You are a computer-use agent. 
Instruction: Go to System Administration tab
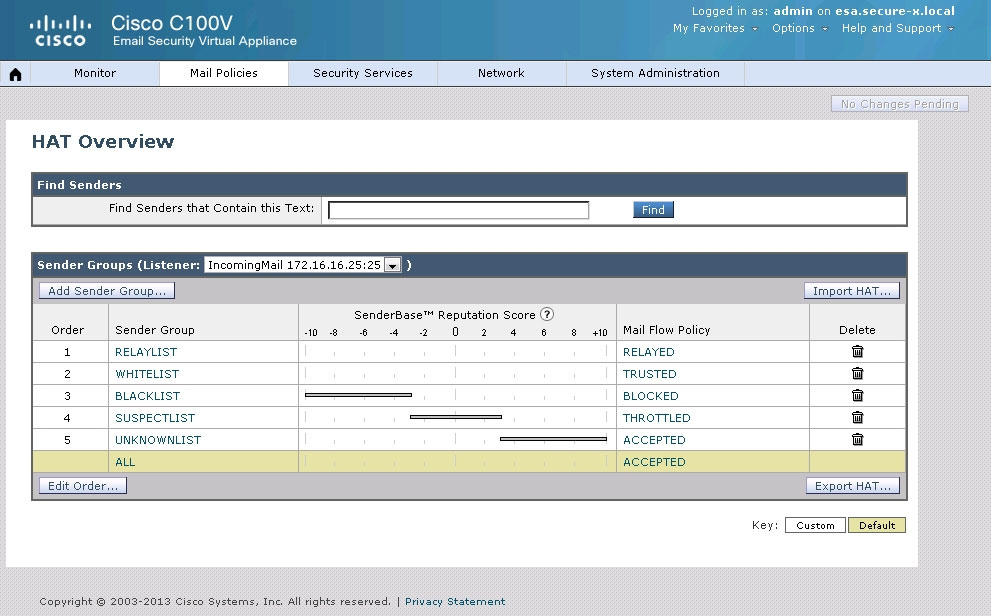click(x=655, y=73)
